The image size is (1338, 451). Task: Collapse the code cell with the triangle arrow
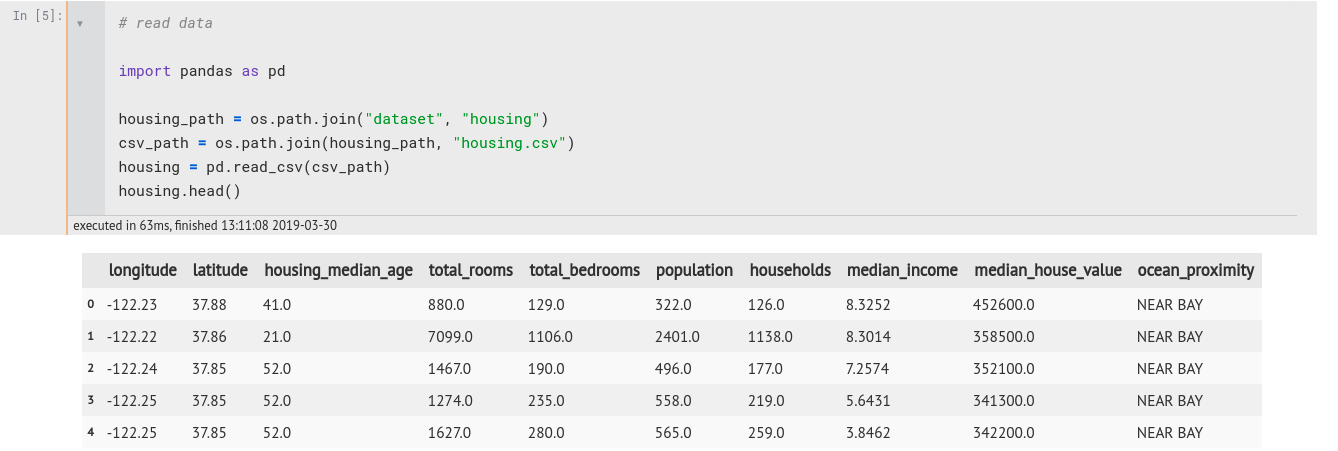80,23
